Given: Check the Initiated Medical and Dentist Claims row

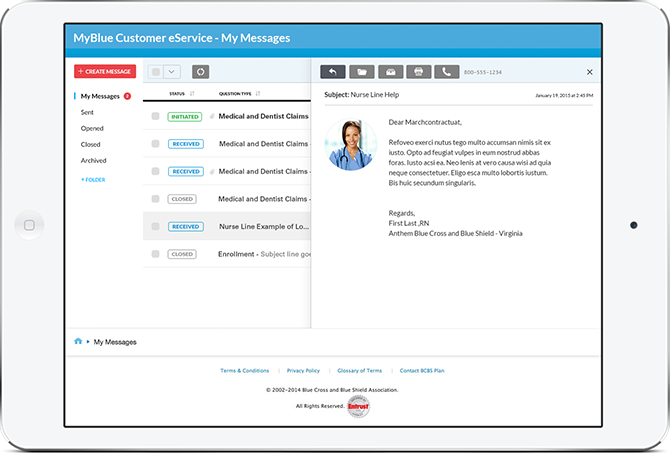Looking at the screenshot, I should [x=155, y=116].
